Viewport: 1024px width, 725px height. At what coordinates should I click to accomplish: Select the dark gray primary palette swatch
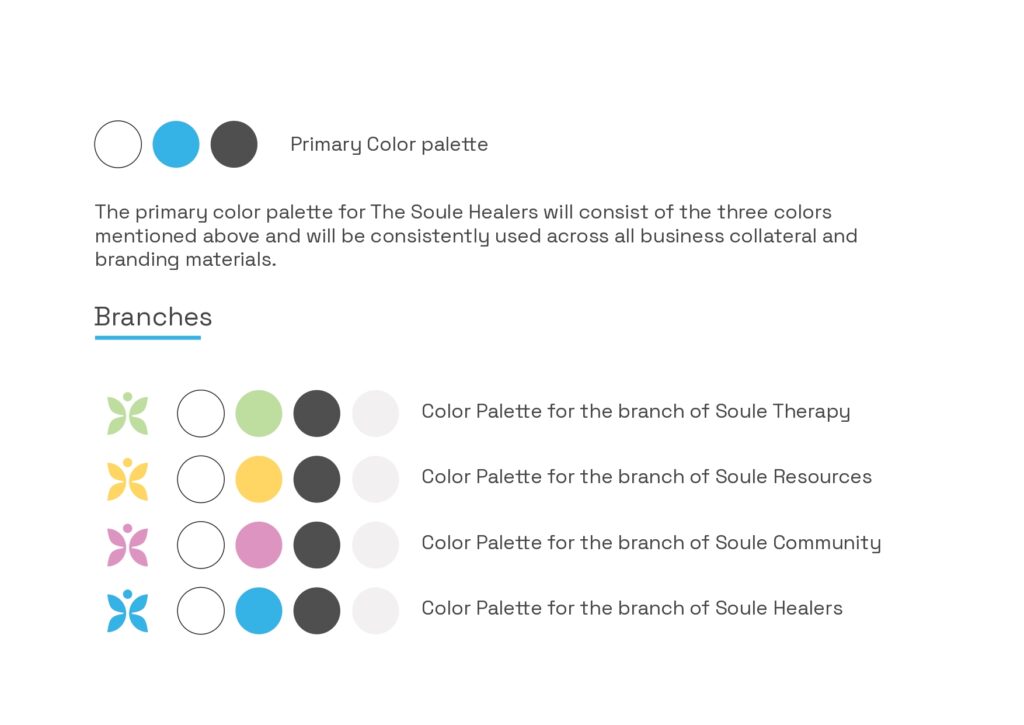click(x=234, y=144)
